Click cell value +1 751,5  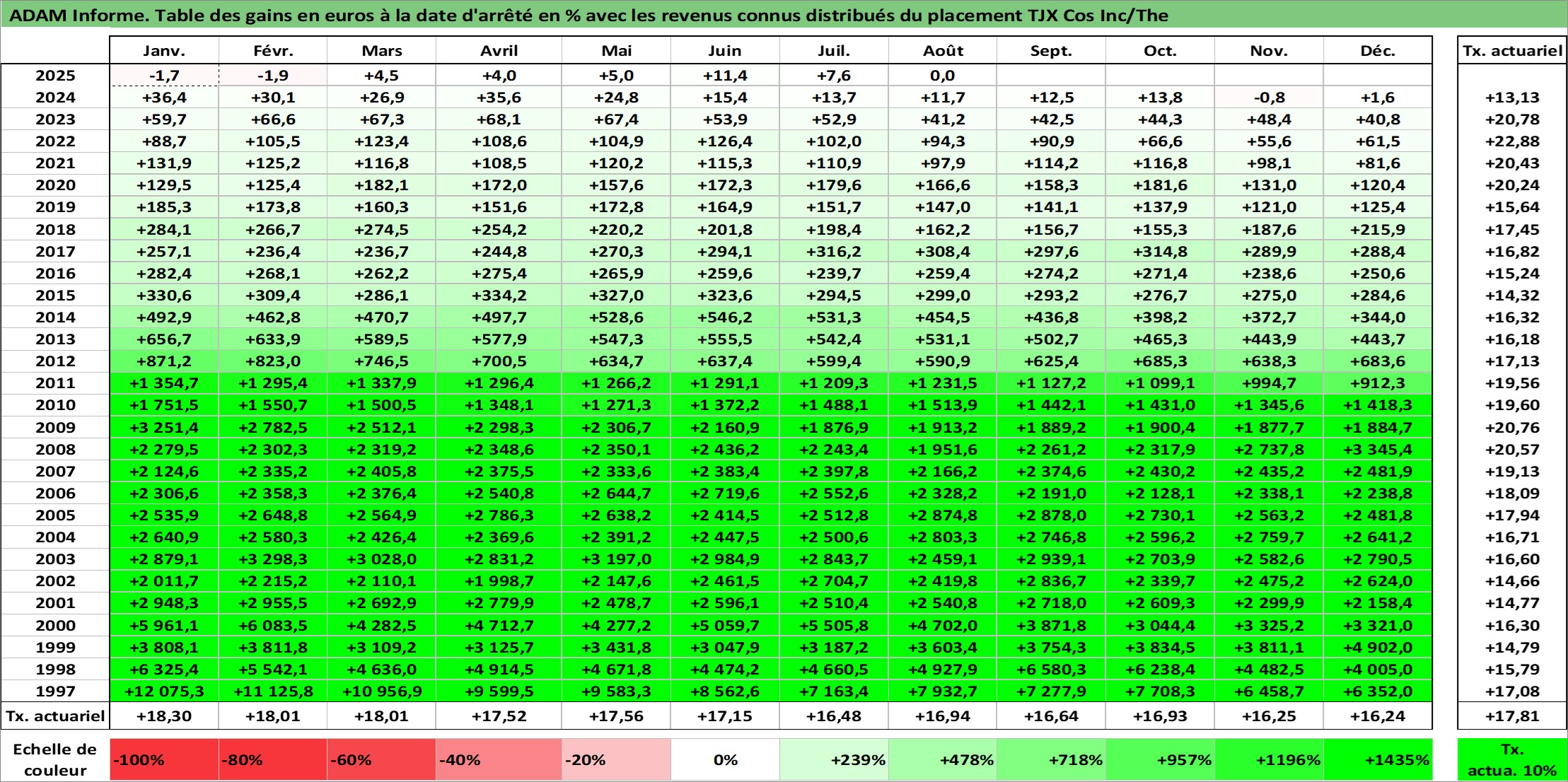164,405
